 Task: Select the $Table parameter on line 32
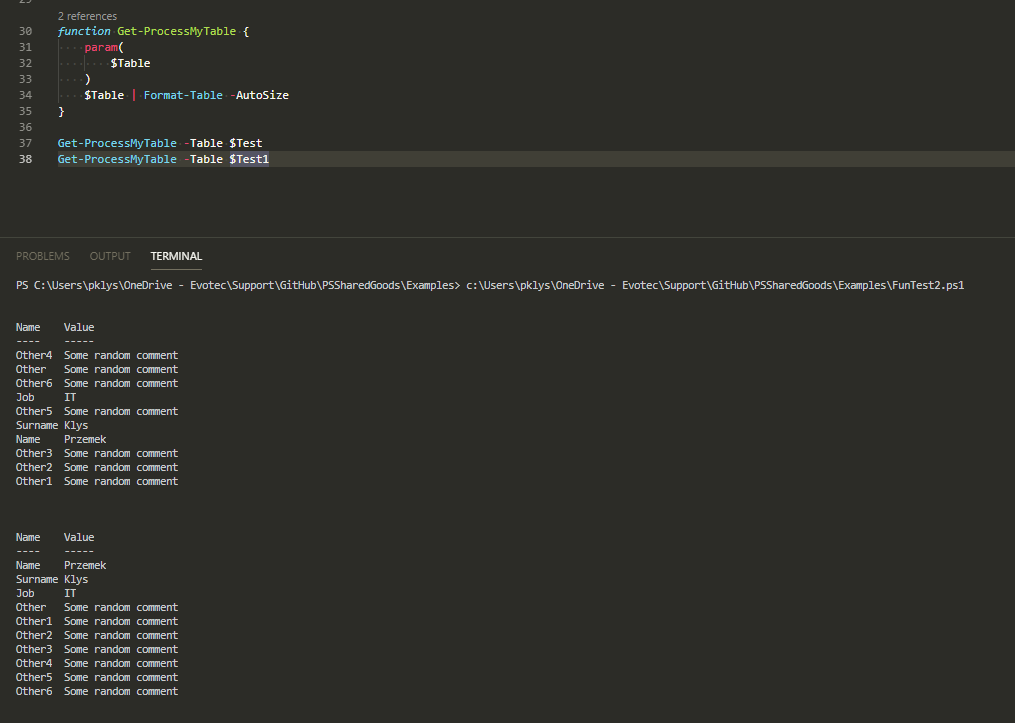pyautogui.click(x=130, y=63)
